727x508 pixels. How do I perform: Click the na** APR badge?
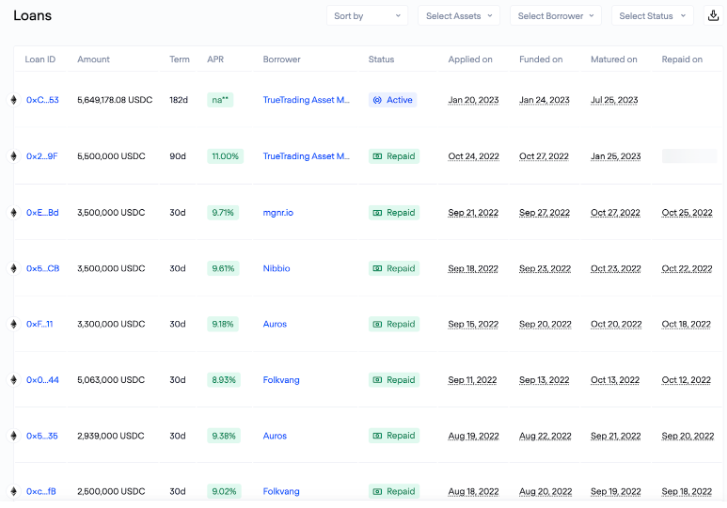click(x=220, y=100)
